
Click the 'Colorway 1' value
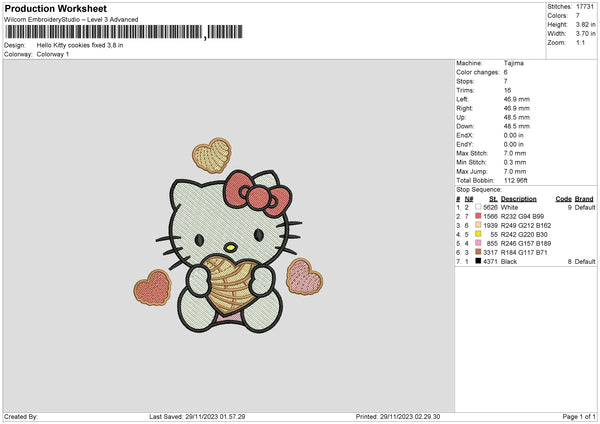coord(53,54)
